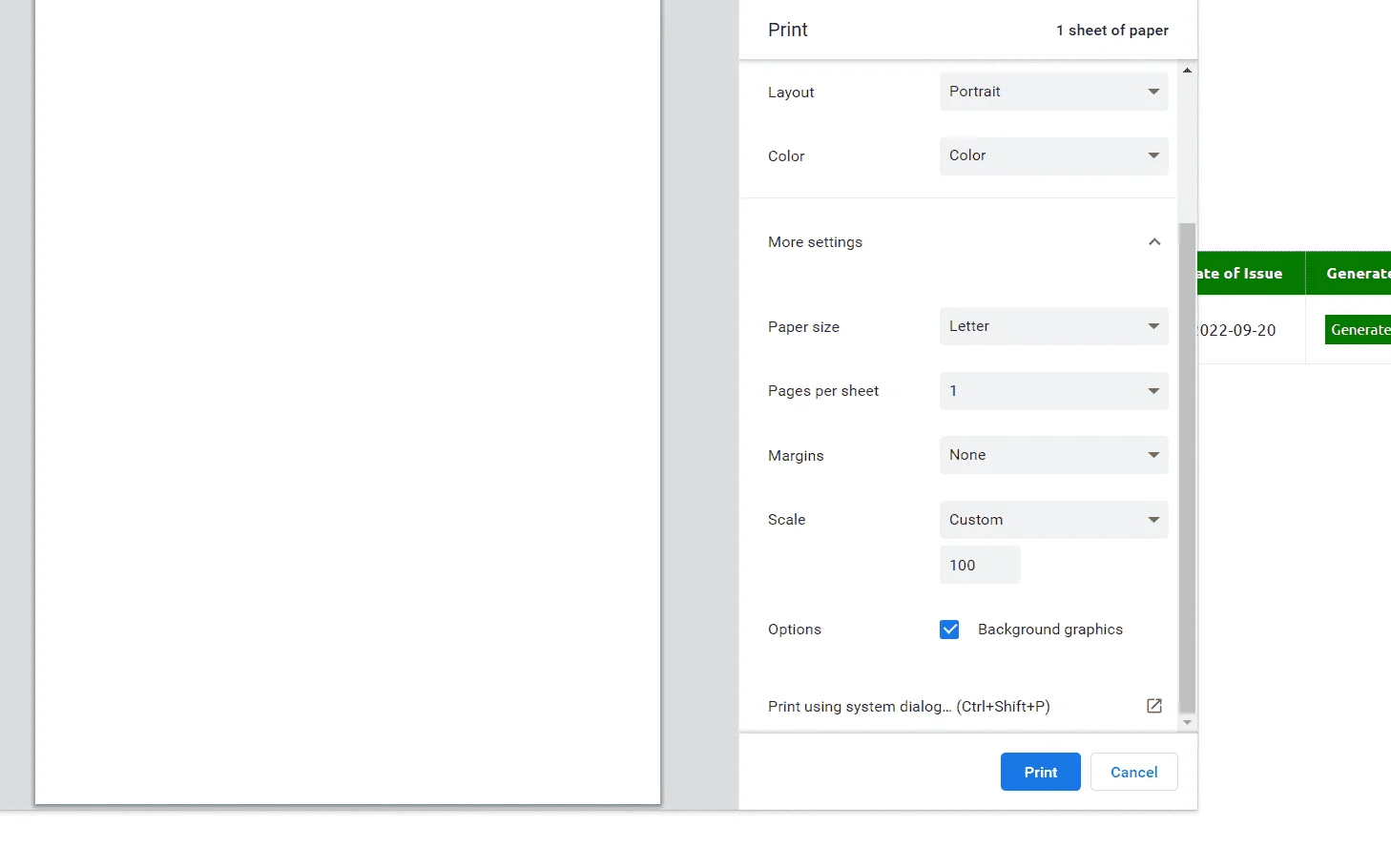The image size is (1391, 868).
Task: Click the blank print preview page
Action: point(347,401)
